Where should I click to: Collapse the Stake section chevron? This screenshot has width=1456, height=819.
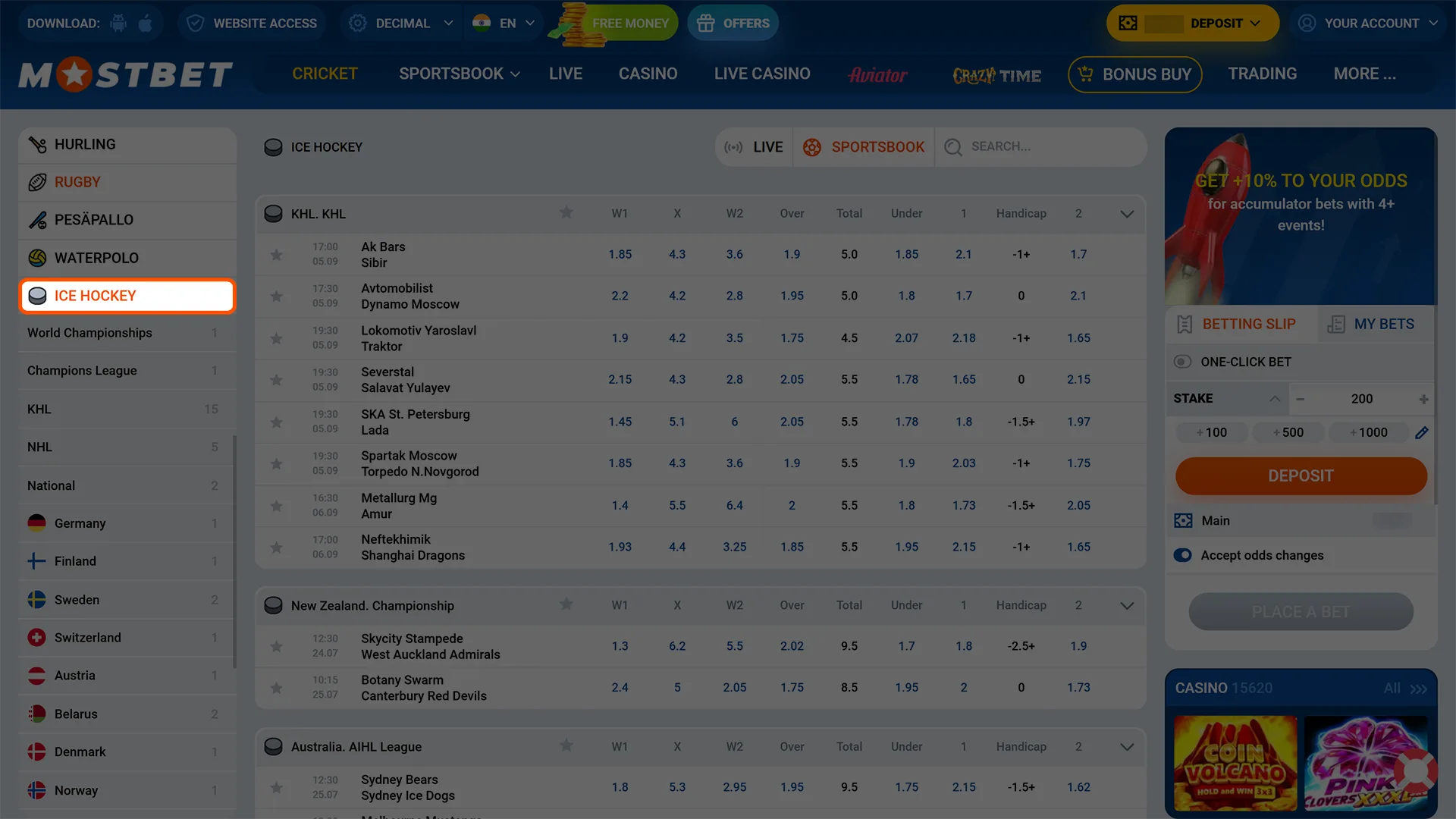tap(1275, 399)
